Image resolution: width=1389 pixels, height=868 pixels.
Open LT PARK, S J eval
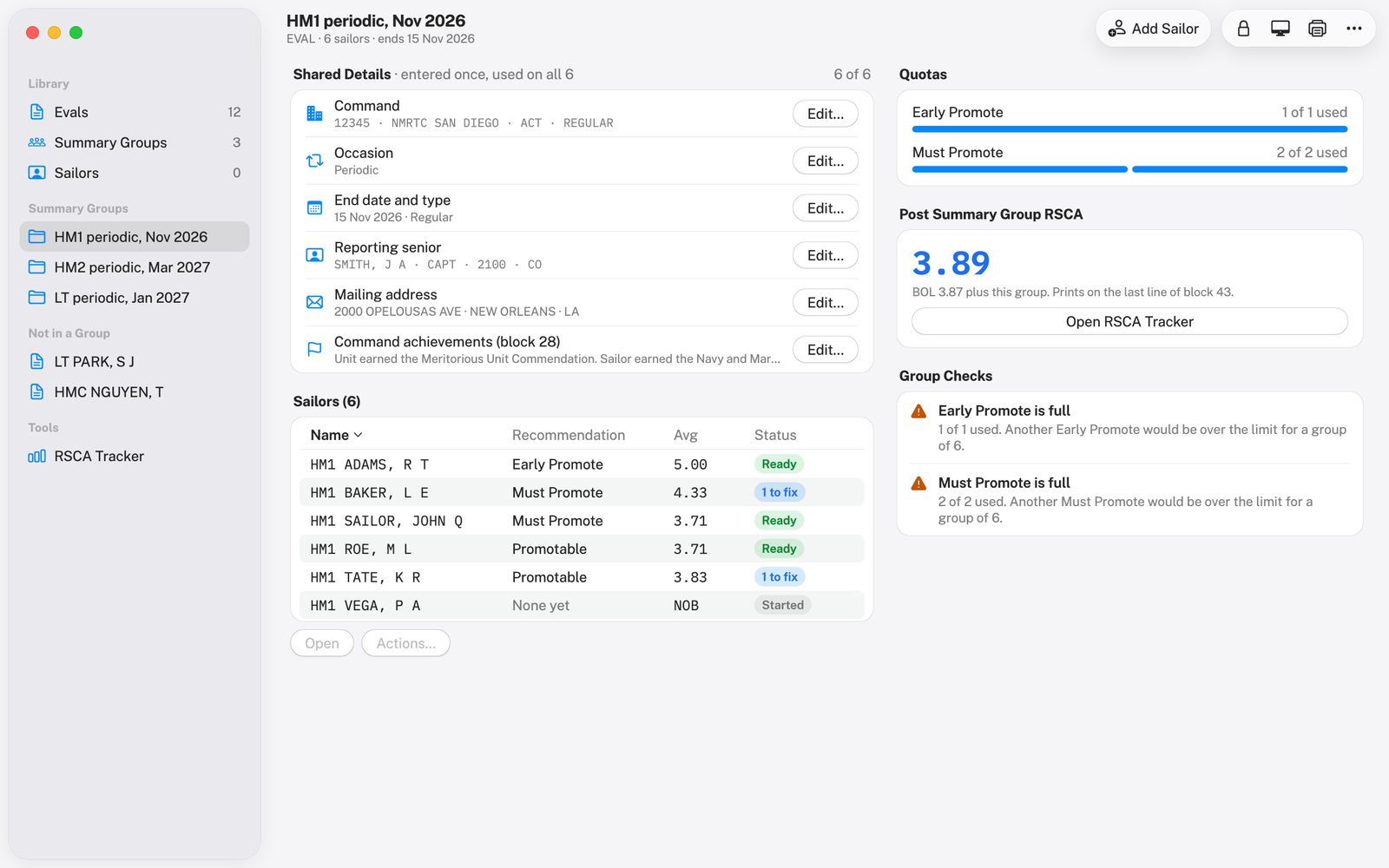click(x=135, y=361)
